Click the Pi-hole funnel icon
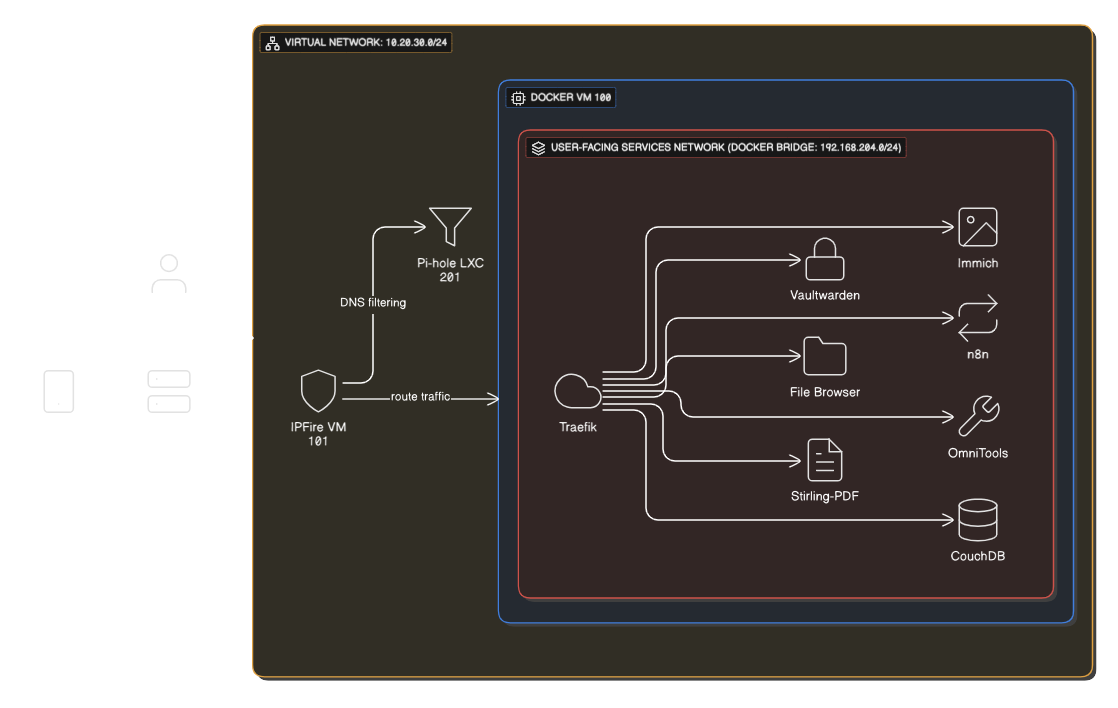This screenshot has height=708, width=1118. tap(450, 226)
